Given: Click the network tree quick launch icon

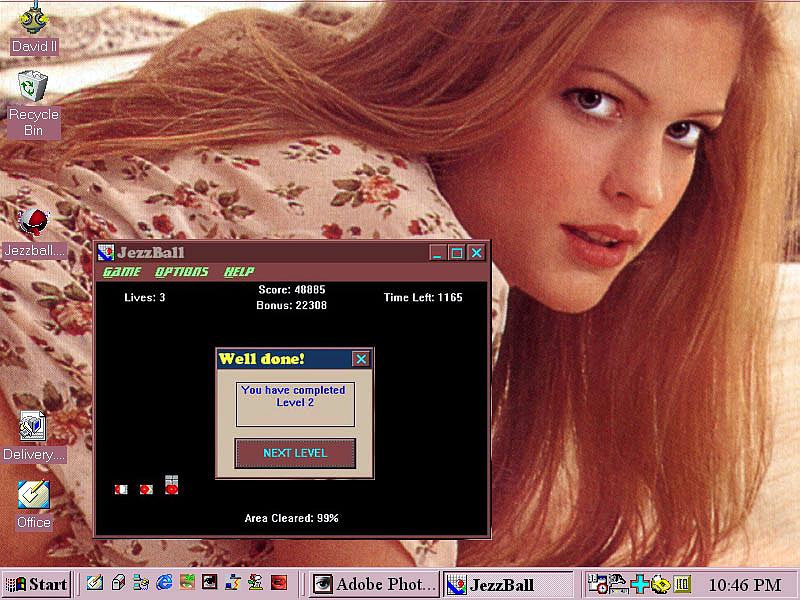Looking at the screenshot, I should pos(141,583).
